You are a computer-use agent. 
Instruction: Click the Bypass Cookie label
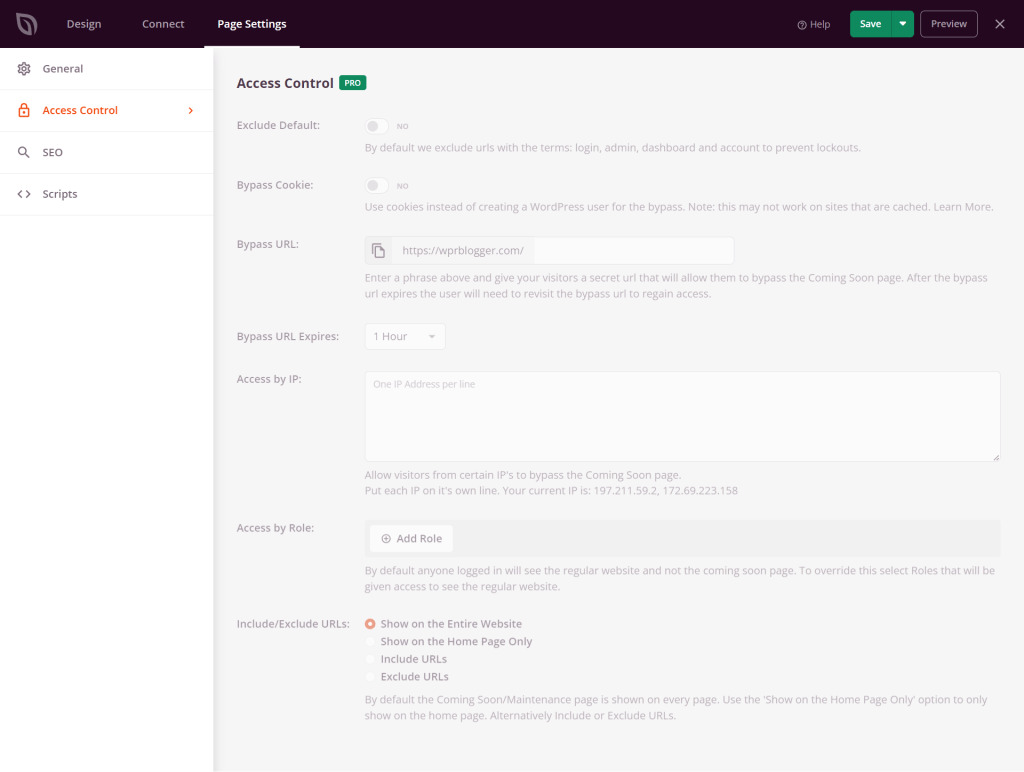[x=275, y=185]
